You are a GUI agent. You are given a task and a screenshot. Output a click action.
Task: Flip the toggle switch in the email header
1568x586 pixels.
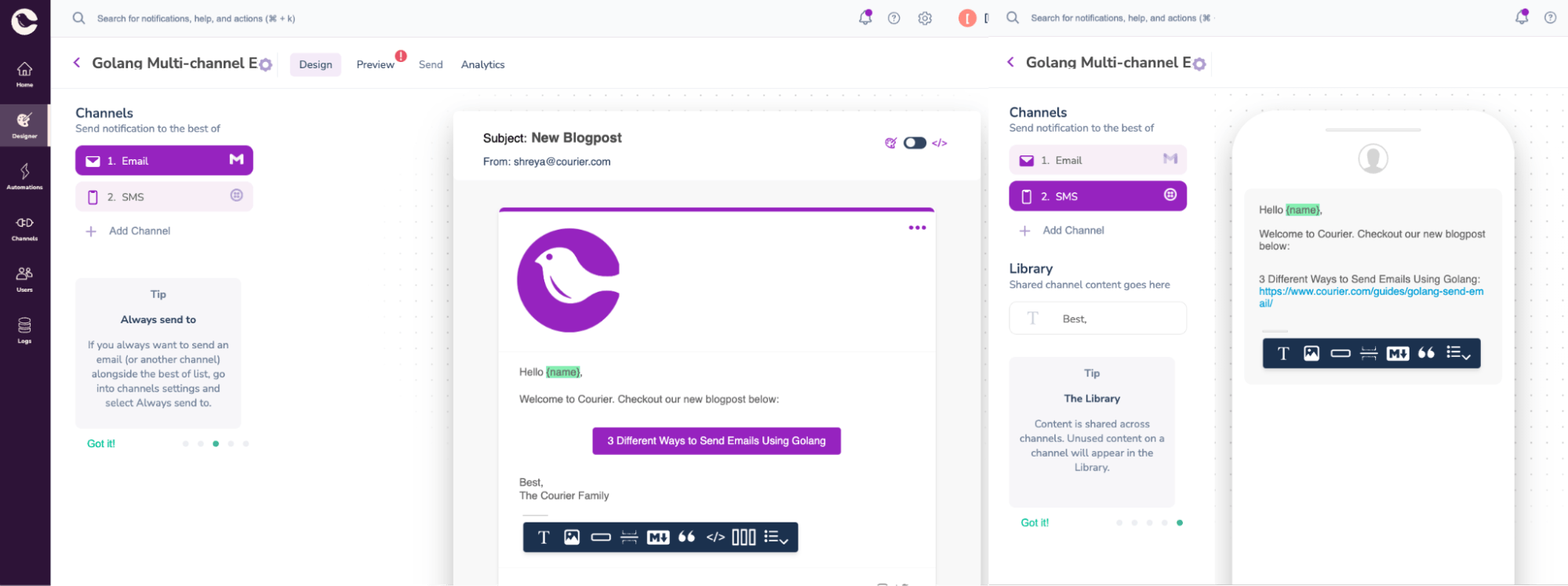(x=915, y=143)
